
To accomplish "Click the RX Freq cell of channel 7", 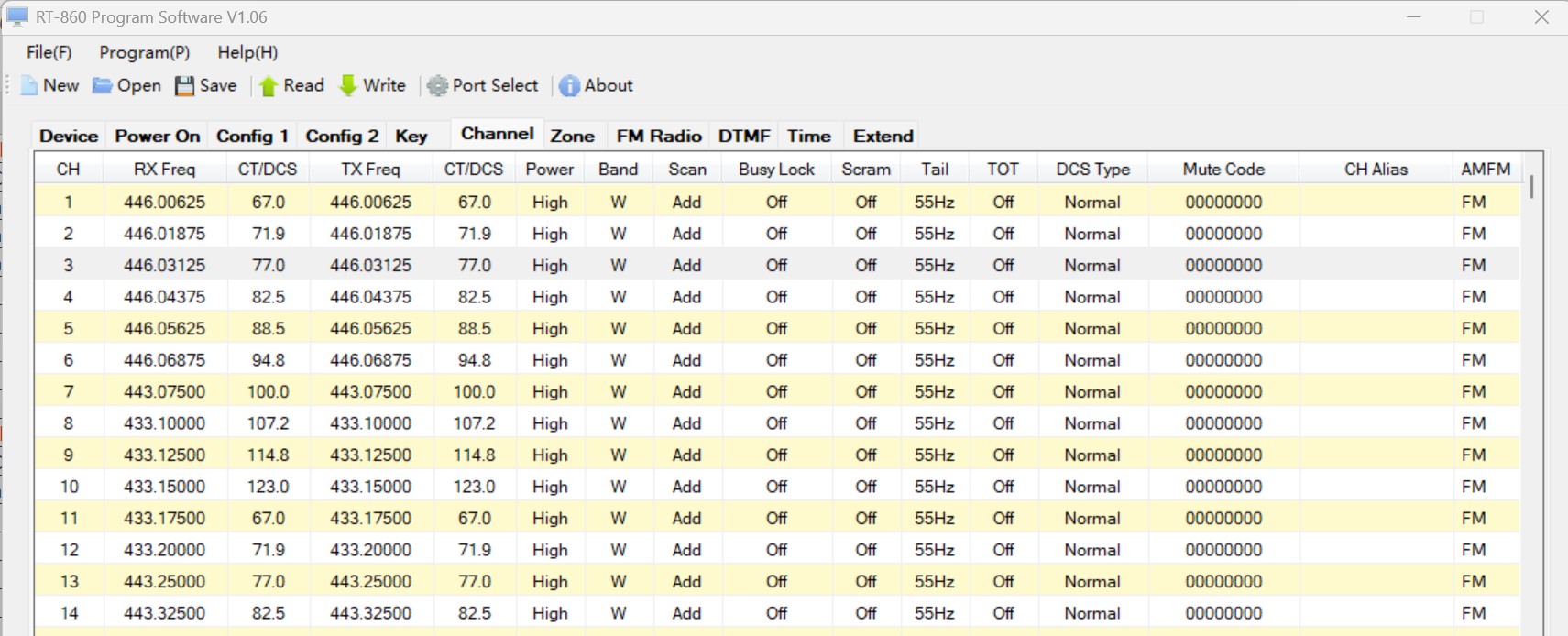I will (x=165, y=392).
